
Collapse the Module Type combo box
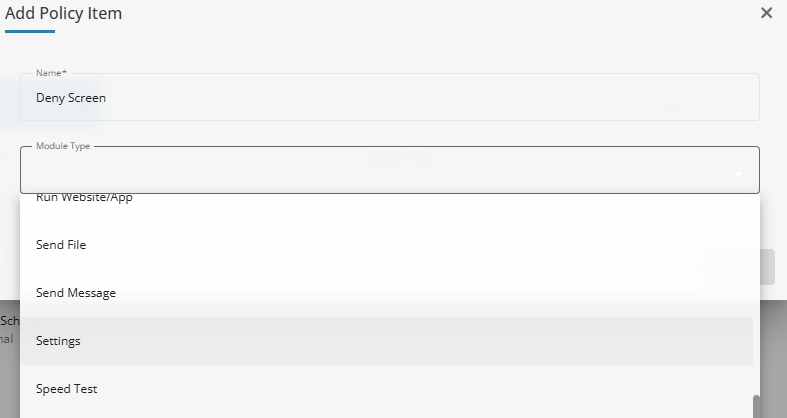[390, 170]
